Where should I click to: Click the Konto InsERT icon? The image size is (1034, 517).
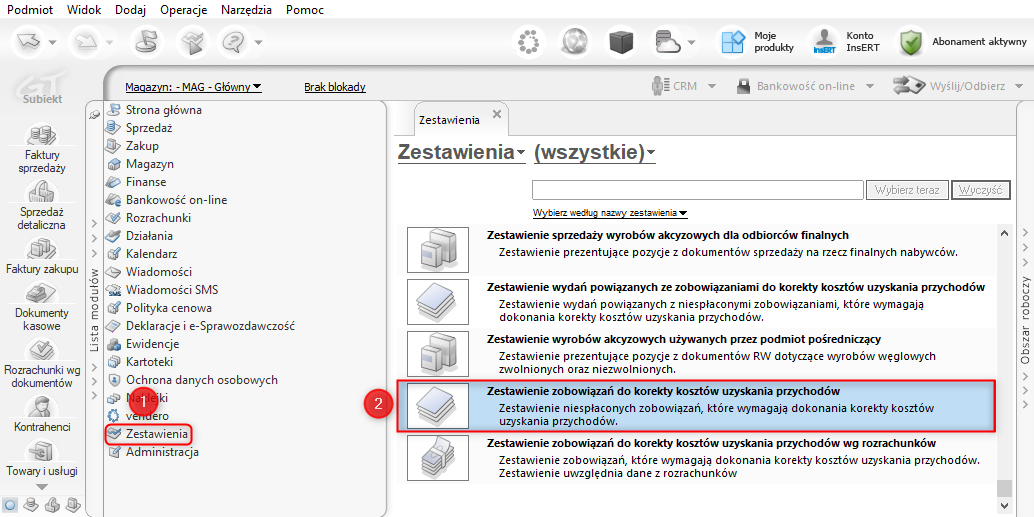(824, 42)
